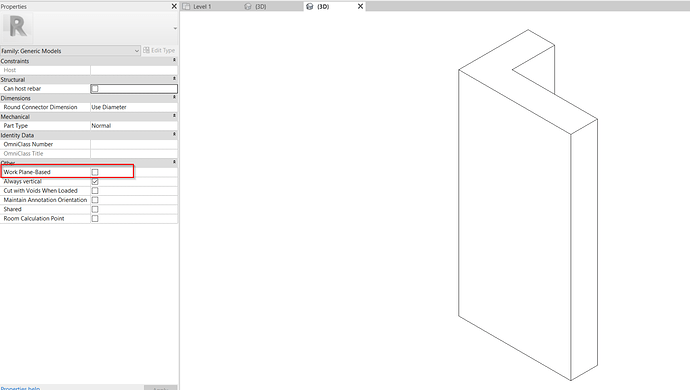Collapse the Constraints section

174,60
